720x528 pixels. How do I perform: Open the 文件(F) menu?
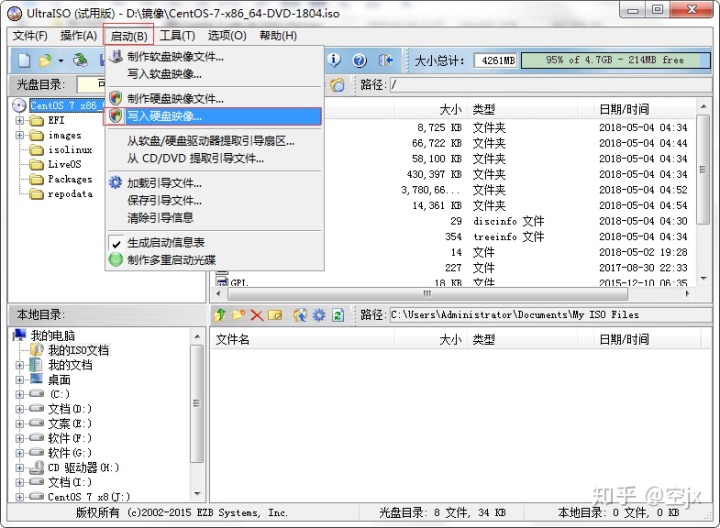coord(30,35)
